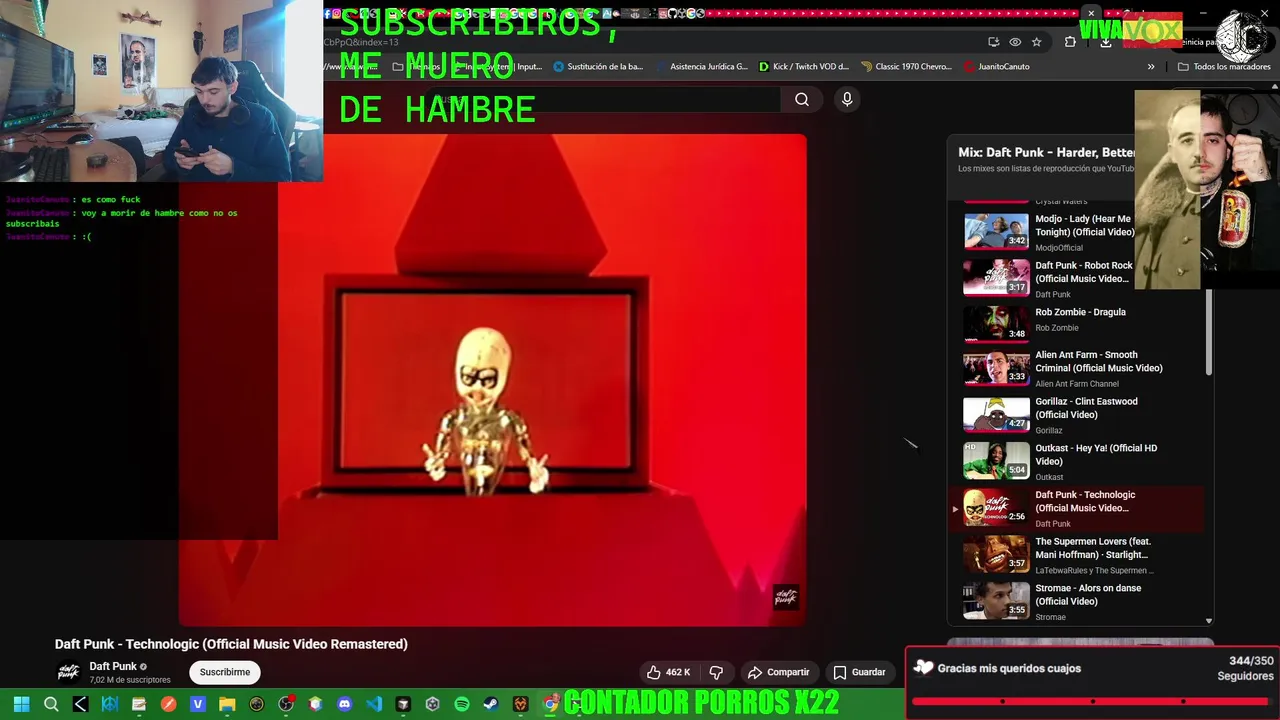The width and height of the screenshot is (1280, 720).
Task: Open the JuanitoCanuto bookmark
Action: coord(997,67)
